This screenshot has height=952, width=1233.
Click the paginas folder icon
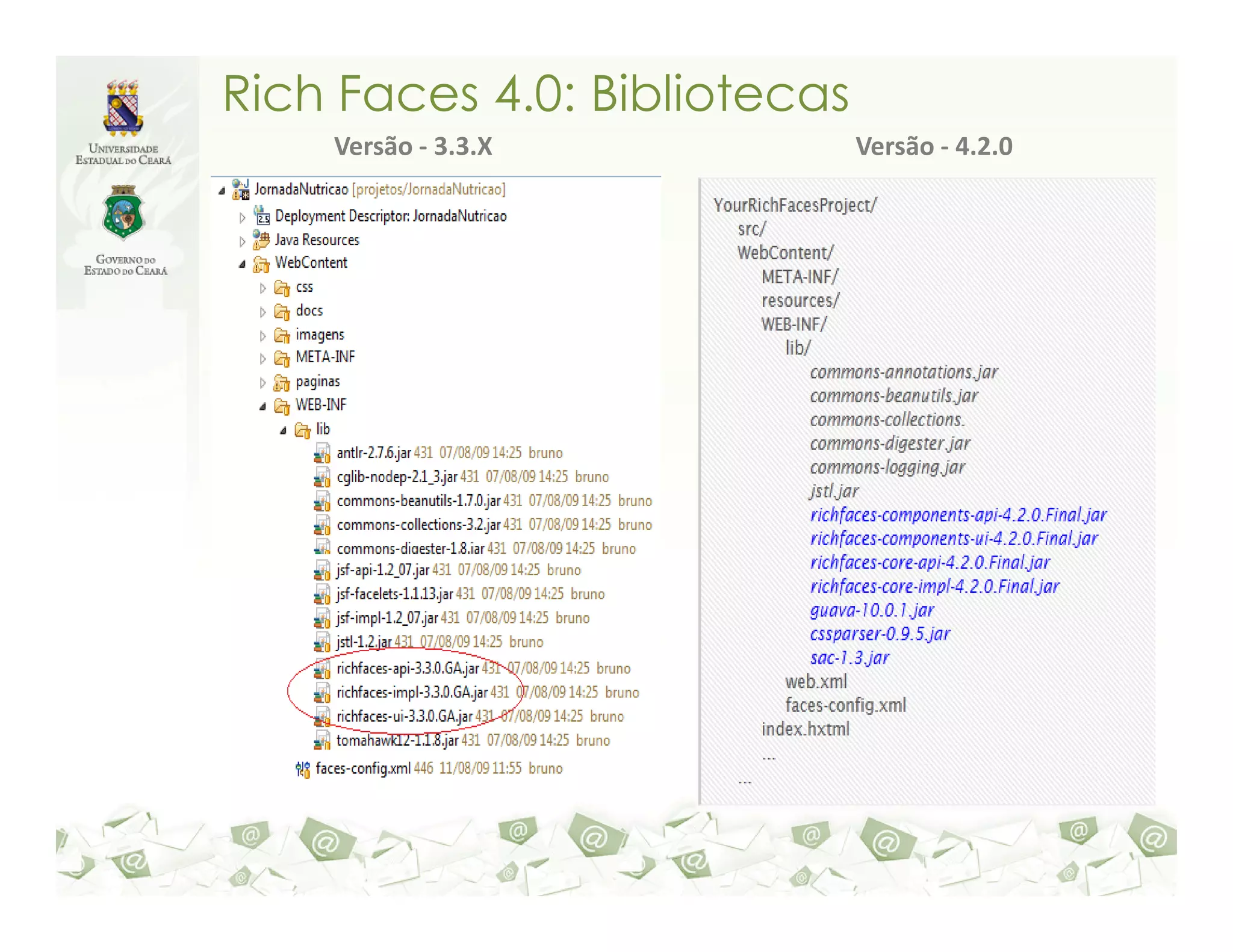click(282, 382)
